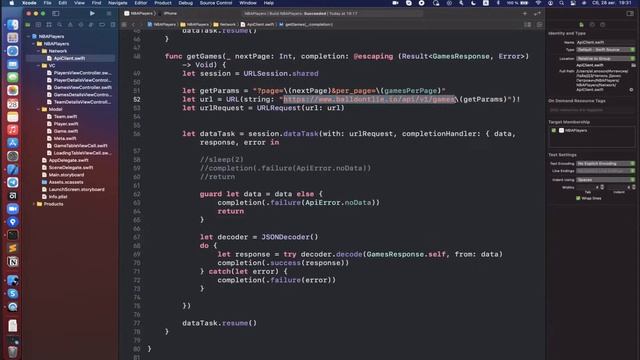Adjust the Tab width stepper

[x=602, y=187]
